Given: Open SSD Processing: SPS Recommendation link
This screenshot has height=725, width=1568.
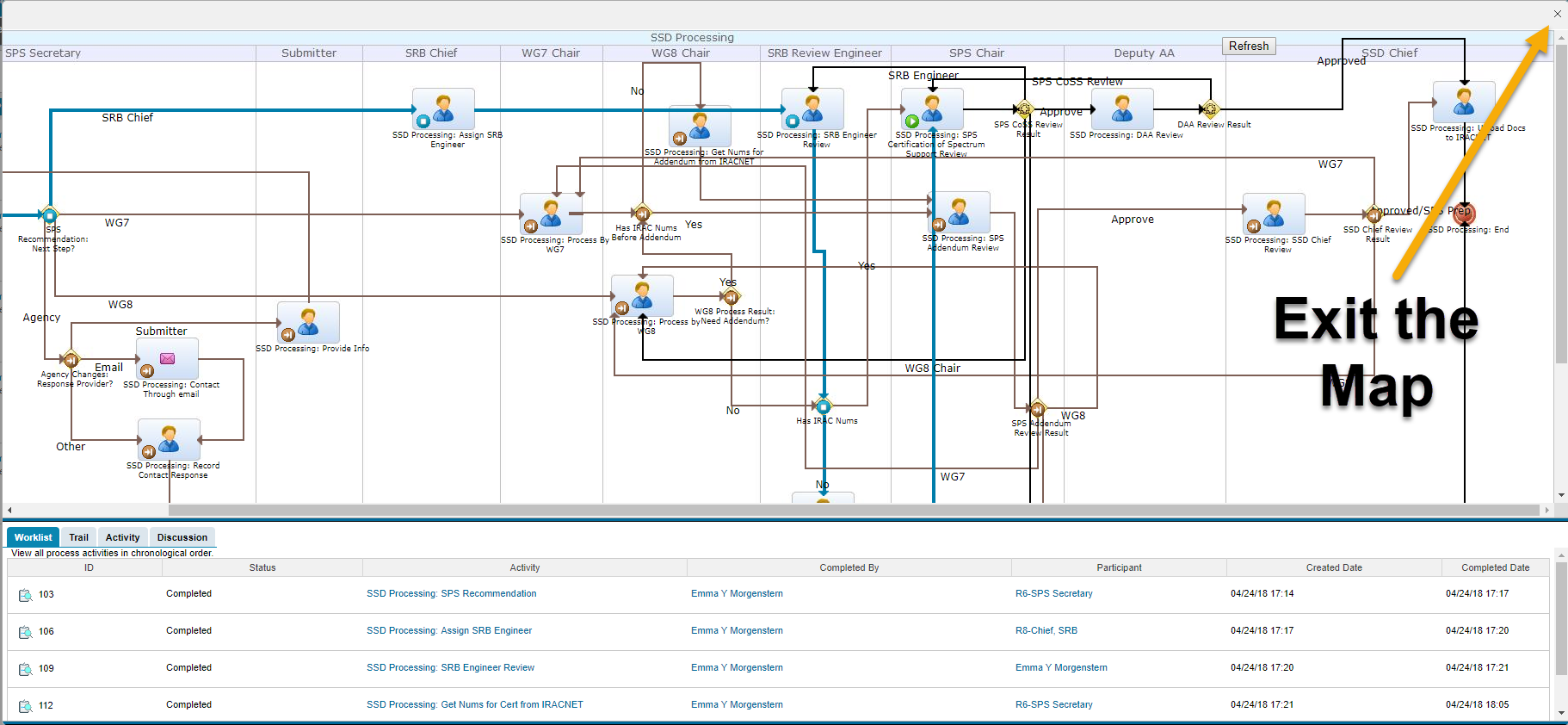Looking at the screenshot, I should coord(452,594).
